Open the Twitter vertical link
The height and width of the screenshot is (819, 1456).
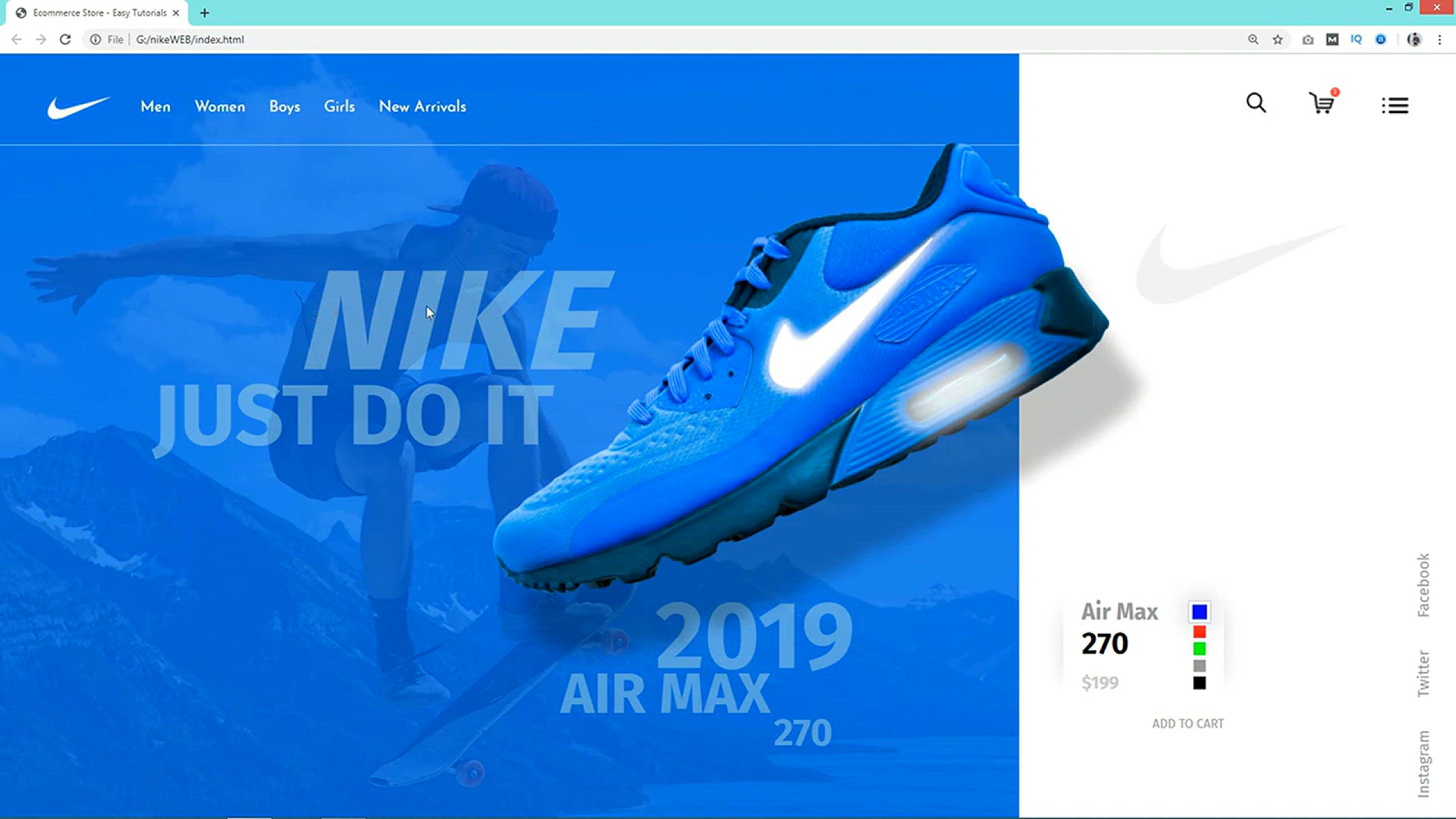pyautogui.click(x=1423, y=673)
